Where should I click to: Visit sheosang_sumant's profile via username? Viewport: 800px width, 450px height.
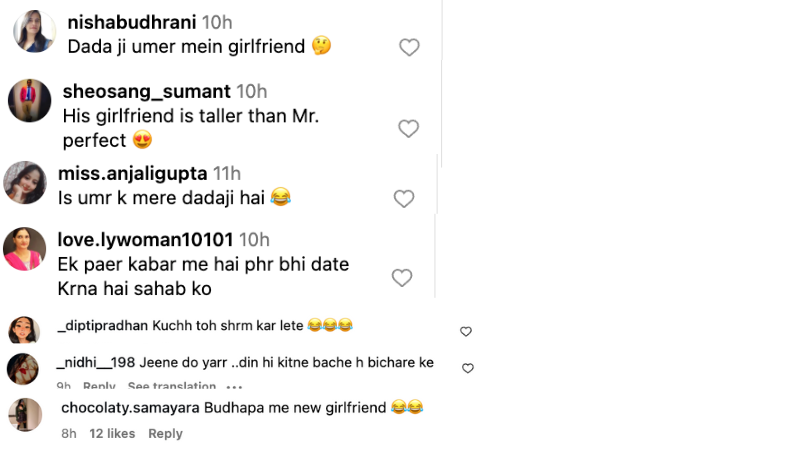(x=146, y=92)
